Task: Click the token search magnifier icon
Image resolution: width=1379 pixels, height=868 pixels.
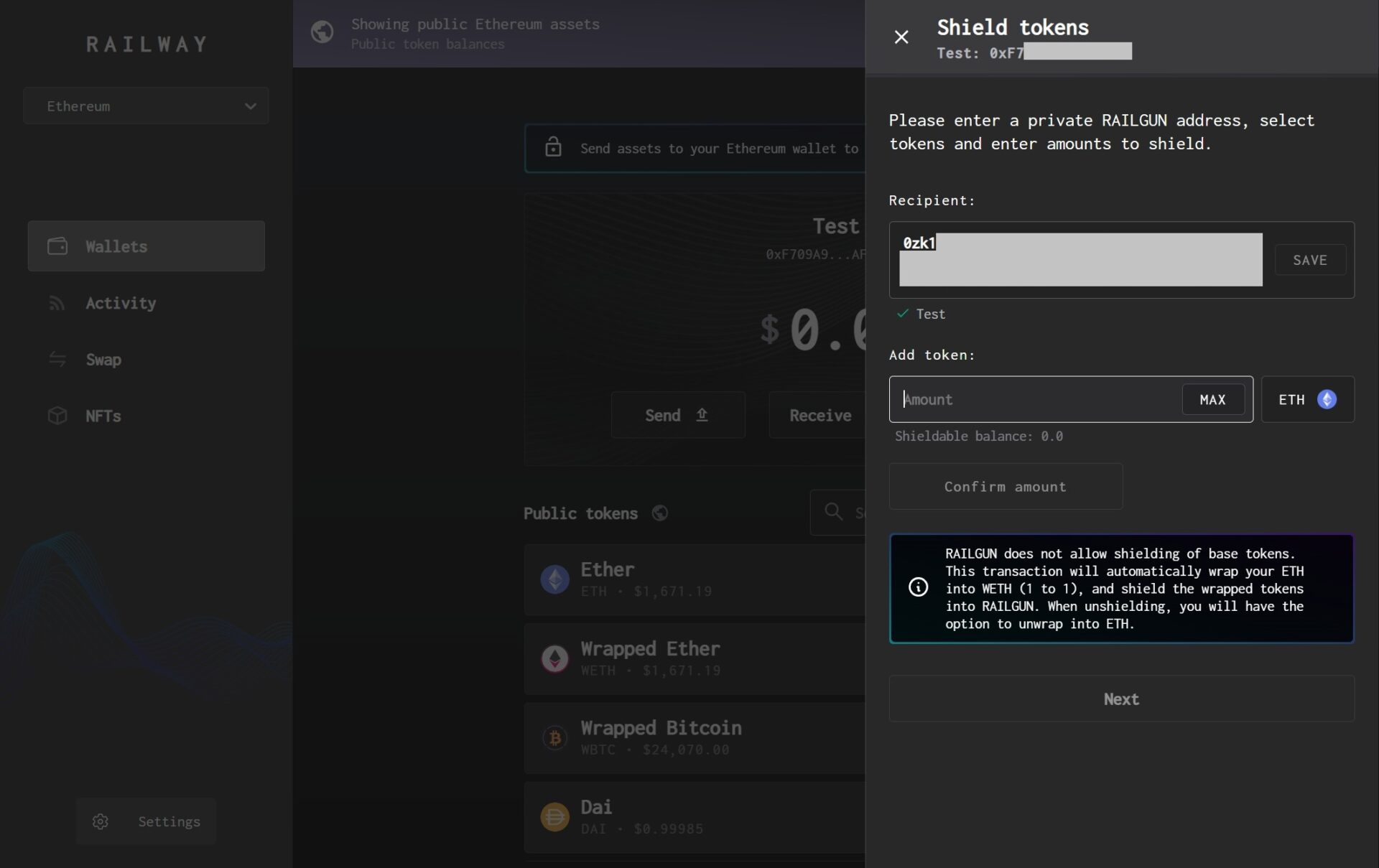Action: point(833,512)
